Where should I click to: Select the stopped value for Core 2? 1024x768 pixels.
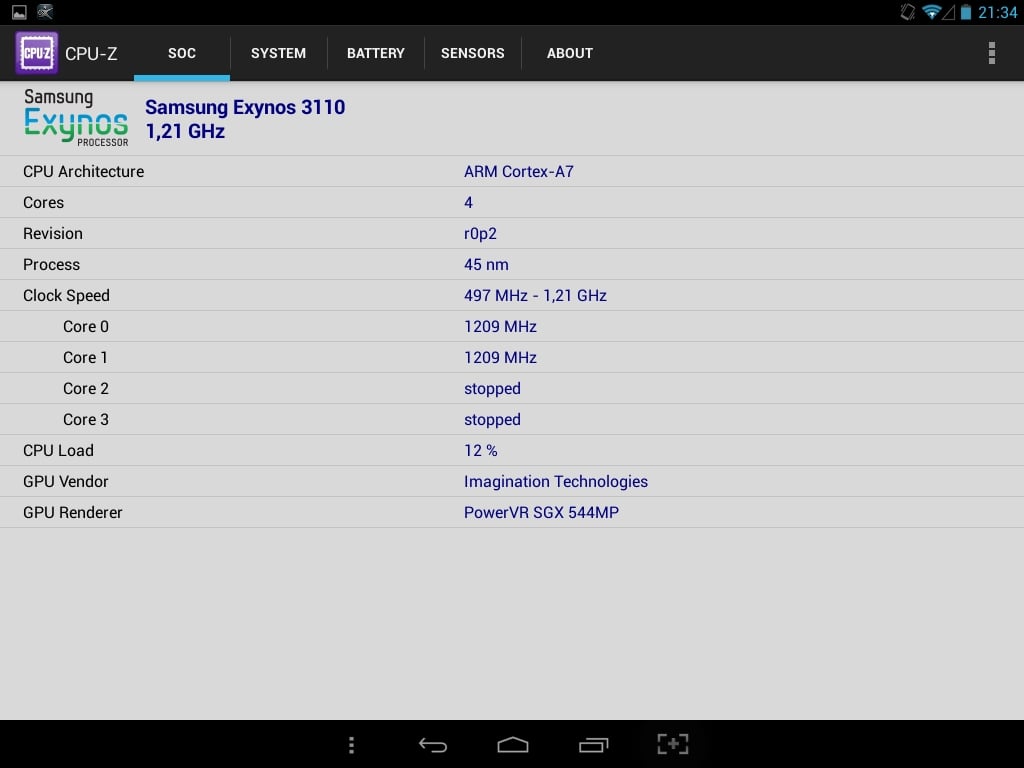tap(492, 389)
